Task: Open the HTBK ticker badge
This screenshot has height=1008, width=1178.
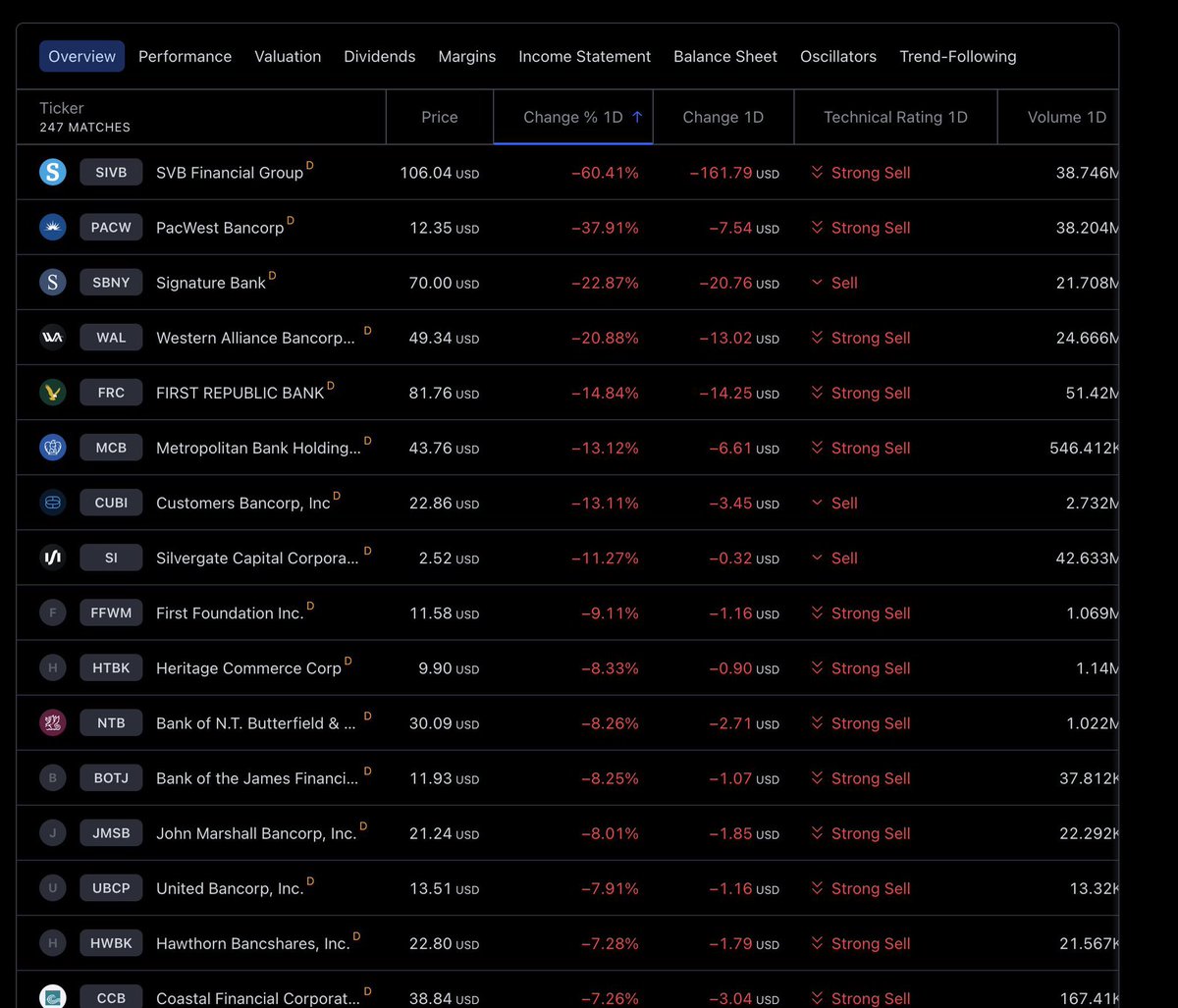Action: click(111, 667)
